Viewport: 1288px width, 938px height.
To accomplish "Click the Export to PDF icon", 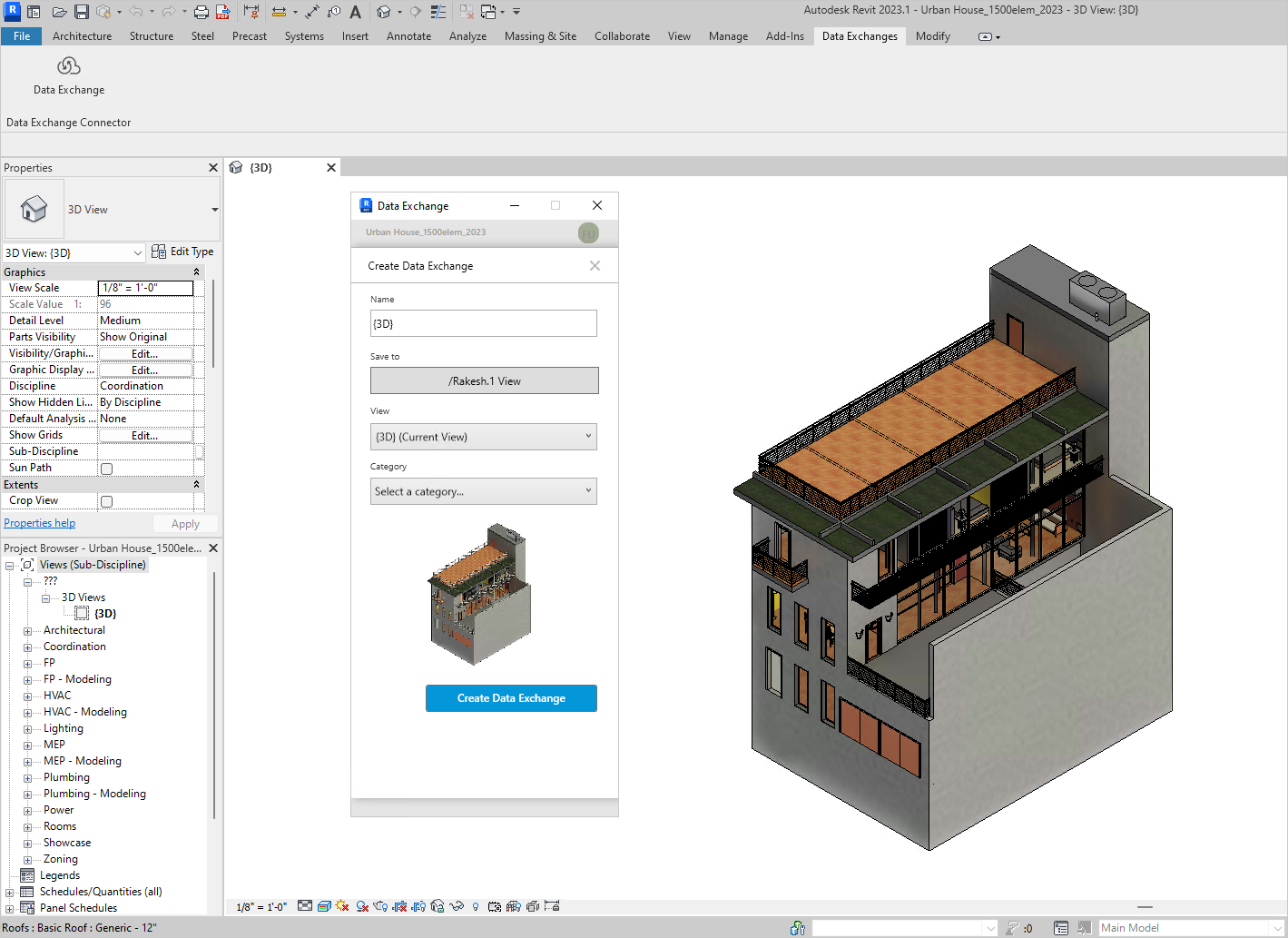I will [x=222, y=12].
